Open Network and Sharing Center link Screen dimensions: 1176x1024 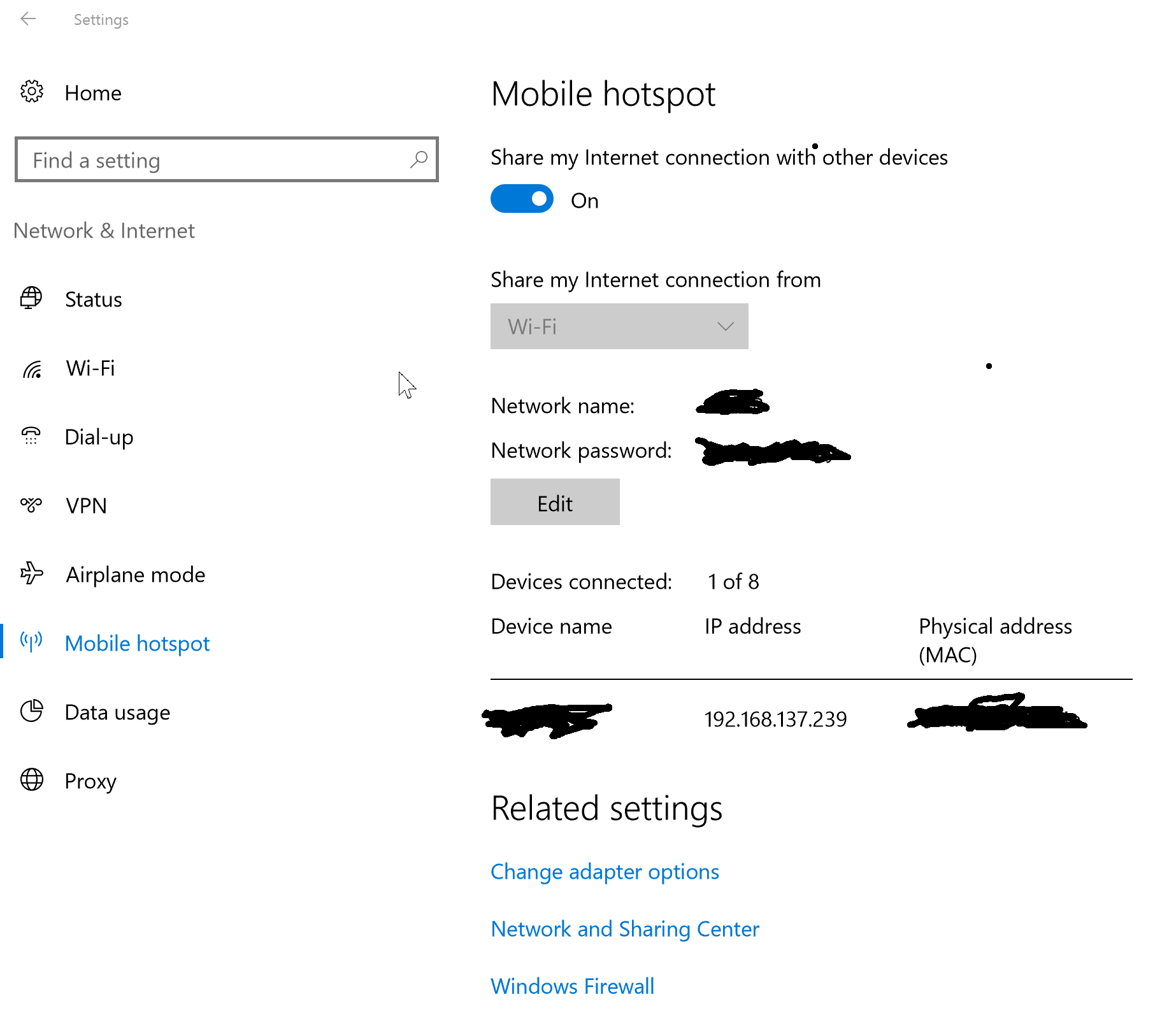point(625,928)
